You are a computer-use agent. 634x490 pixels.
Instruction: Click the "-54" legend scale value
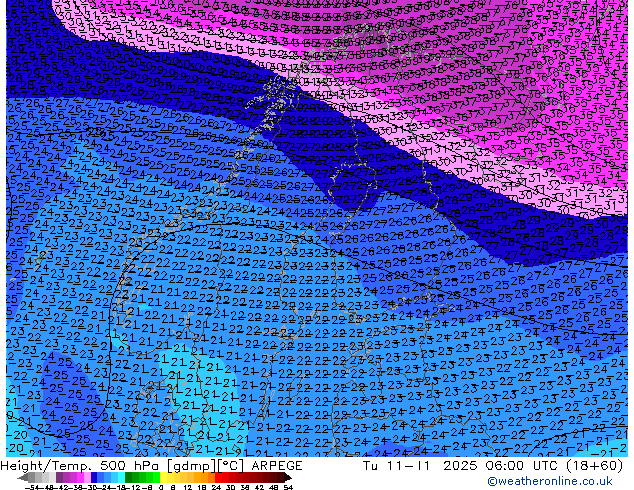click(32, 488)
